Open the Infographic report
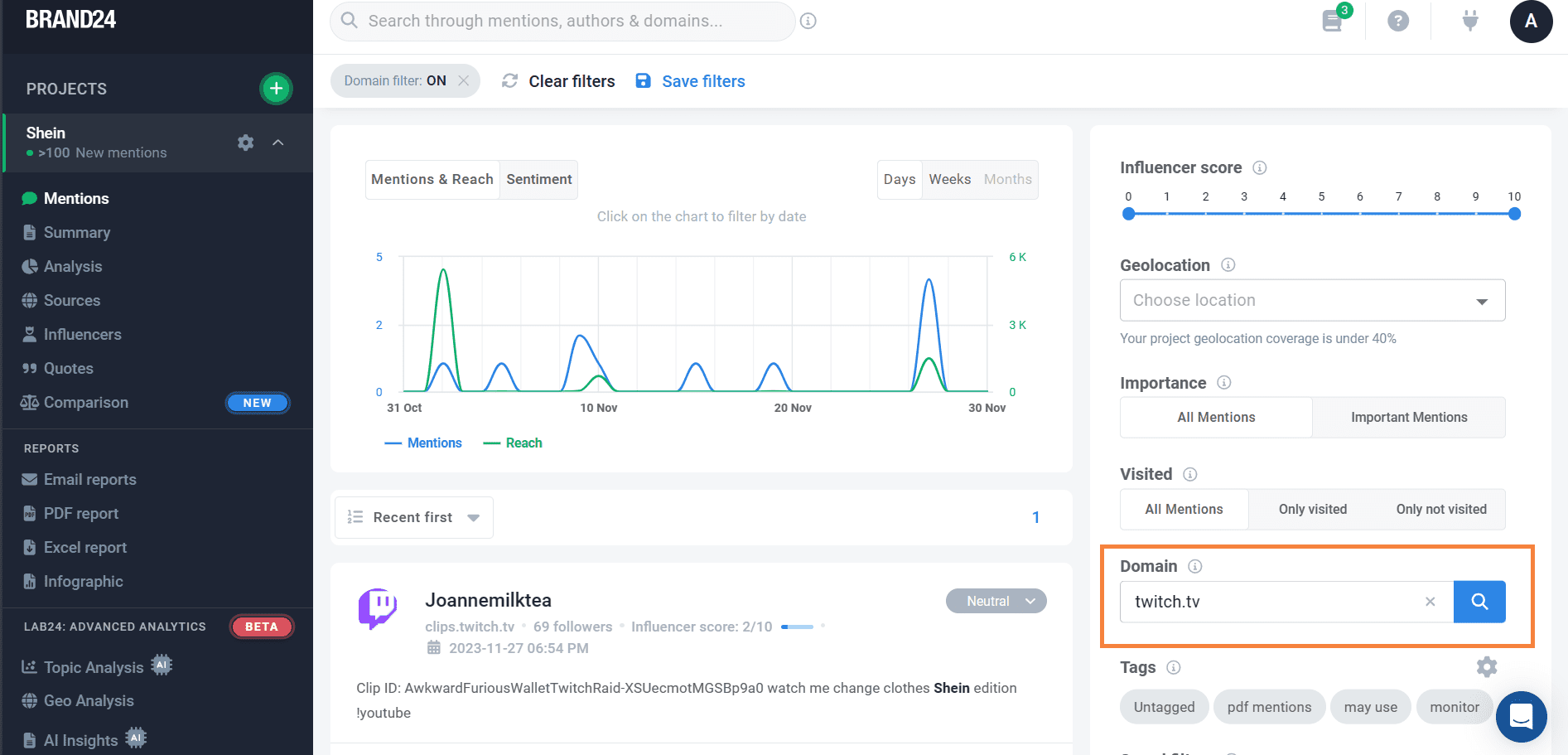Viewport: 1568px width, 755px height. (x=83, y=581)
